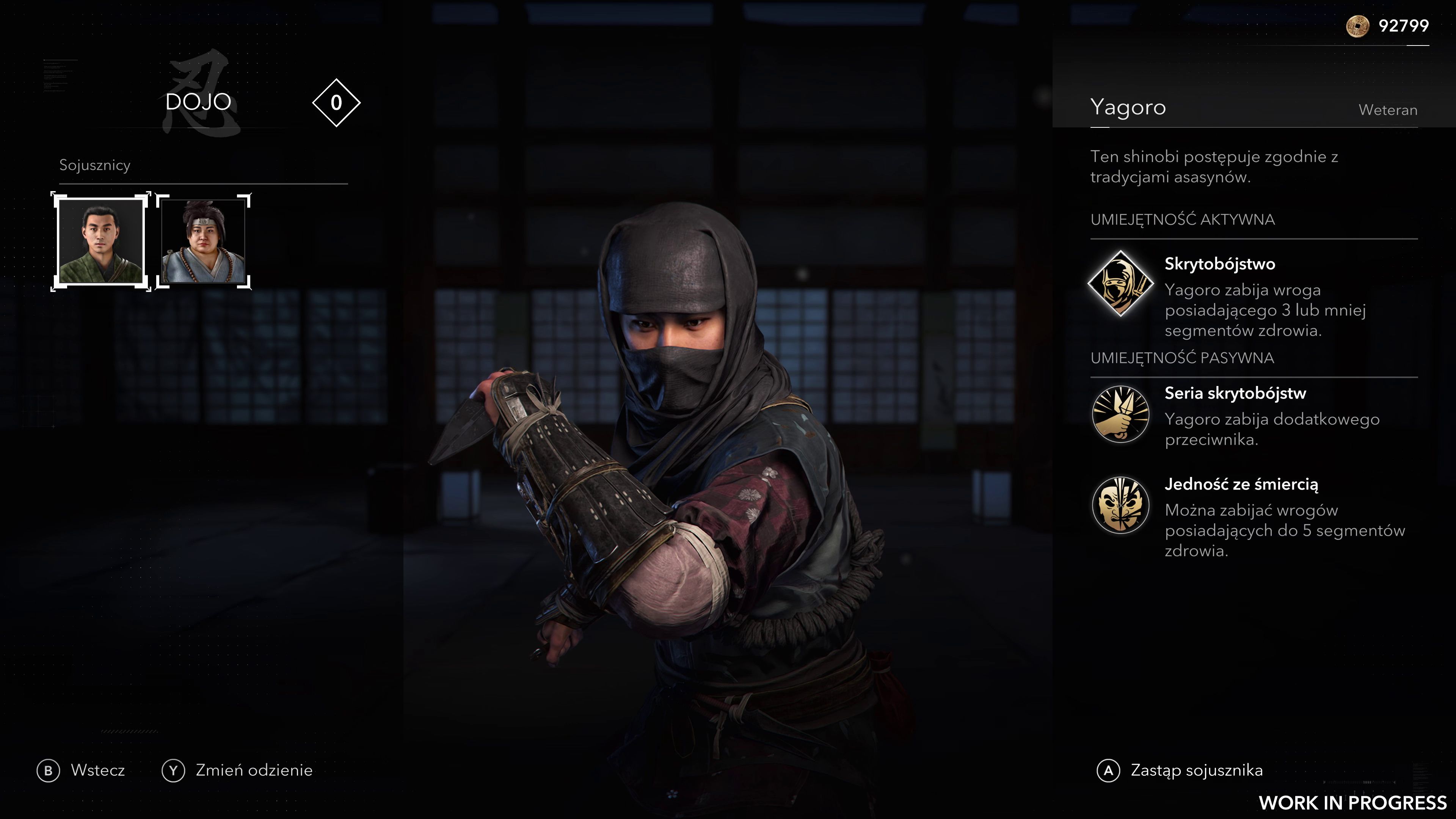
Task: Open the DOJO heading tab
Action: (198, 102)
